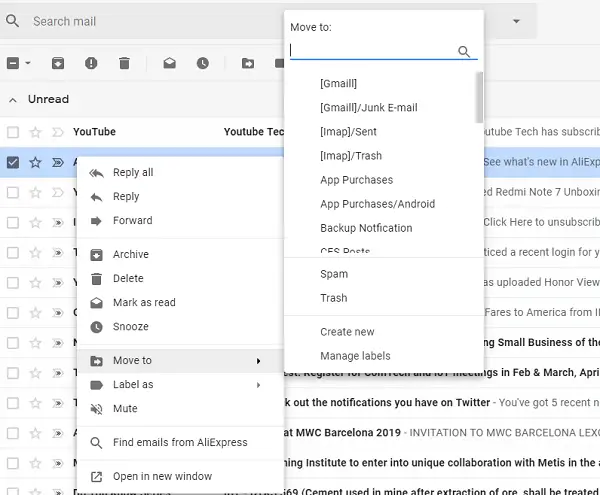Choose Reply all from the context menu
600x495 pixels.
click(x=180, y=173)
